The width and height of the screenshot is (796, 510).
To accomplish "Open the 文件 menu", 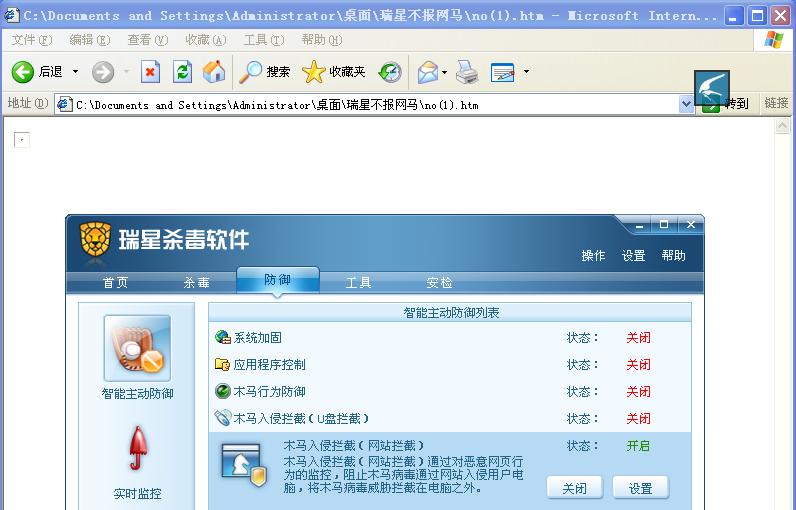I will pos(31,40).
